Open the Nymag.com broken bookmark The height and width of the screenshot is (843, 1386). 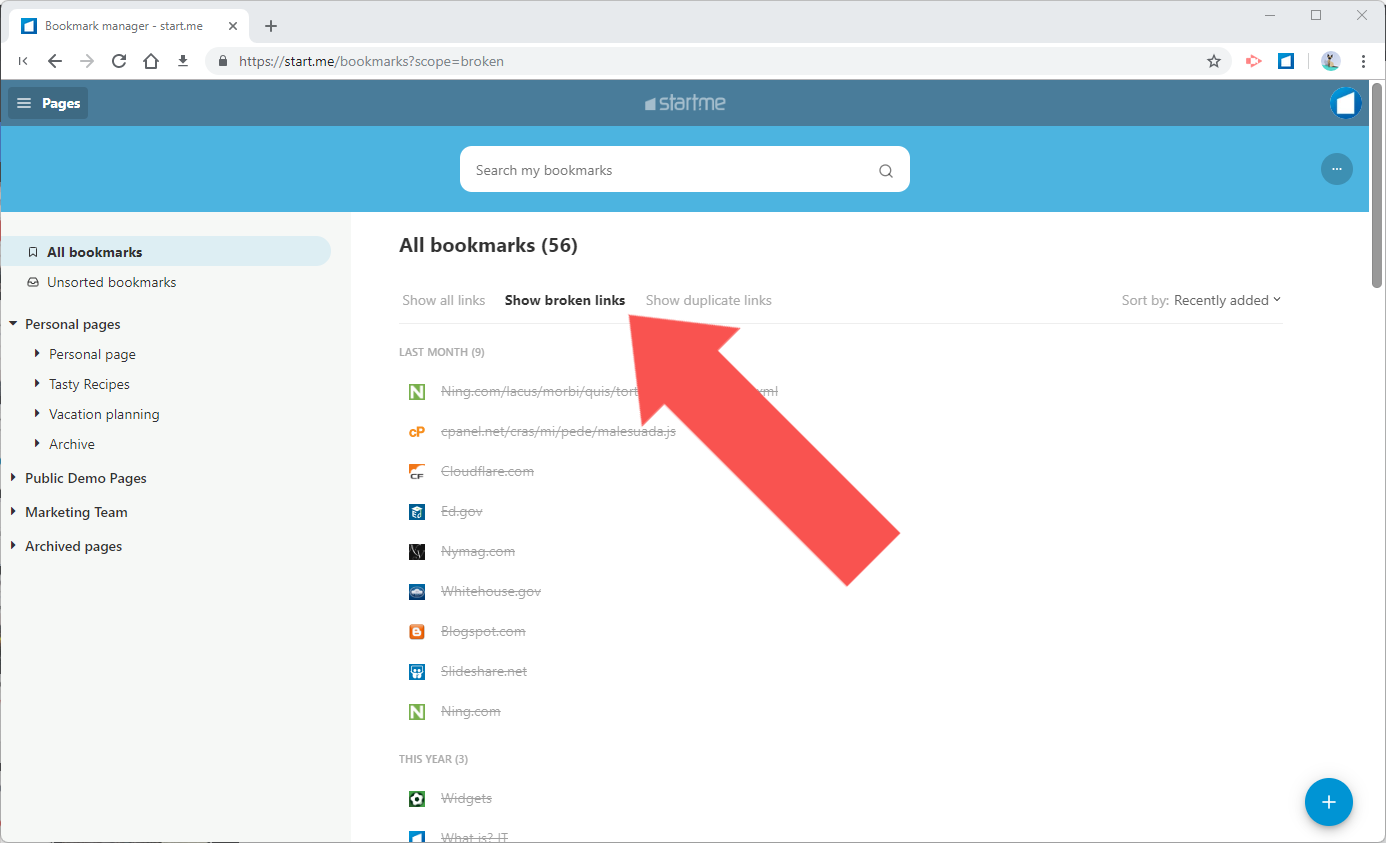478,551
